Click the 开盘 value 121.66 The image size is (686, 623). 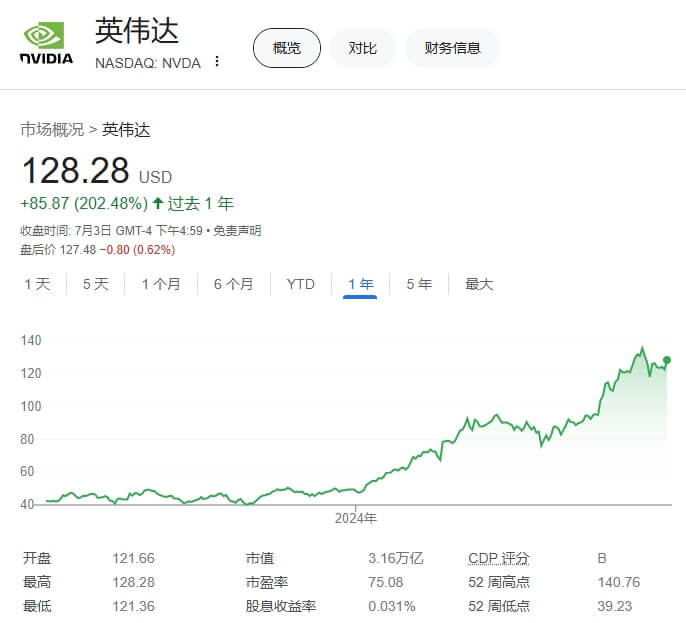(x=133, y=558)
